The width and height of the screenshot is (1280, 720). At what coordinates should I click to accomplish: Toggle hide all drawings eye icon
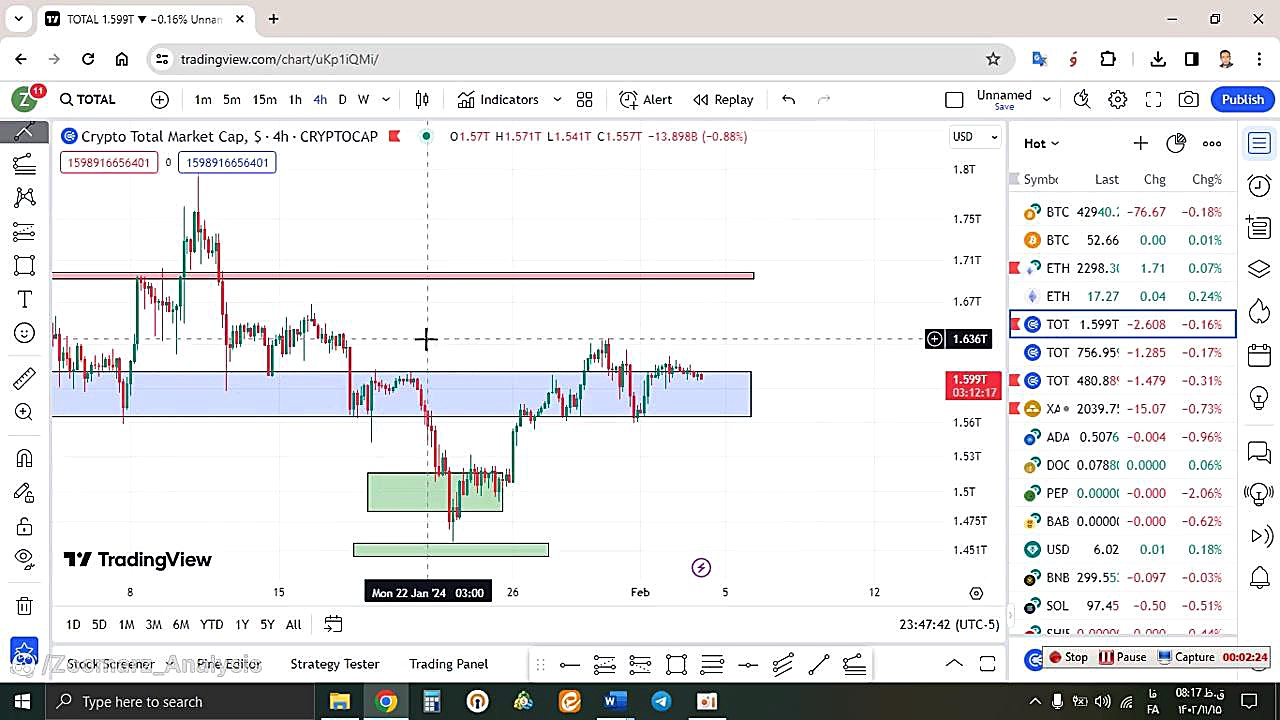tap(24, 558)
